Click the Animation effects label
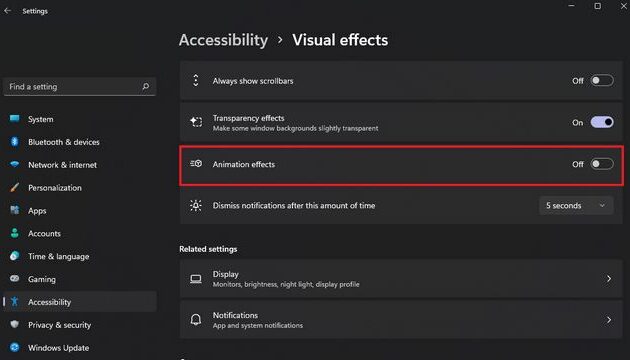The height and width of the screenshot is (360, 630). 243,164
